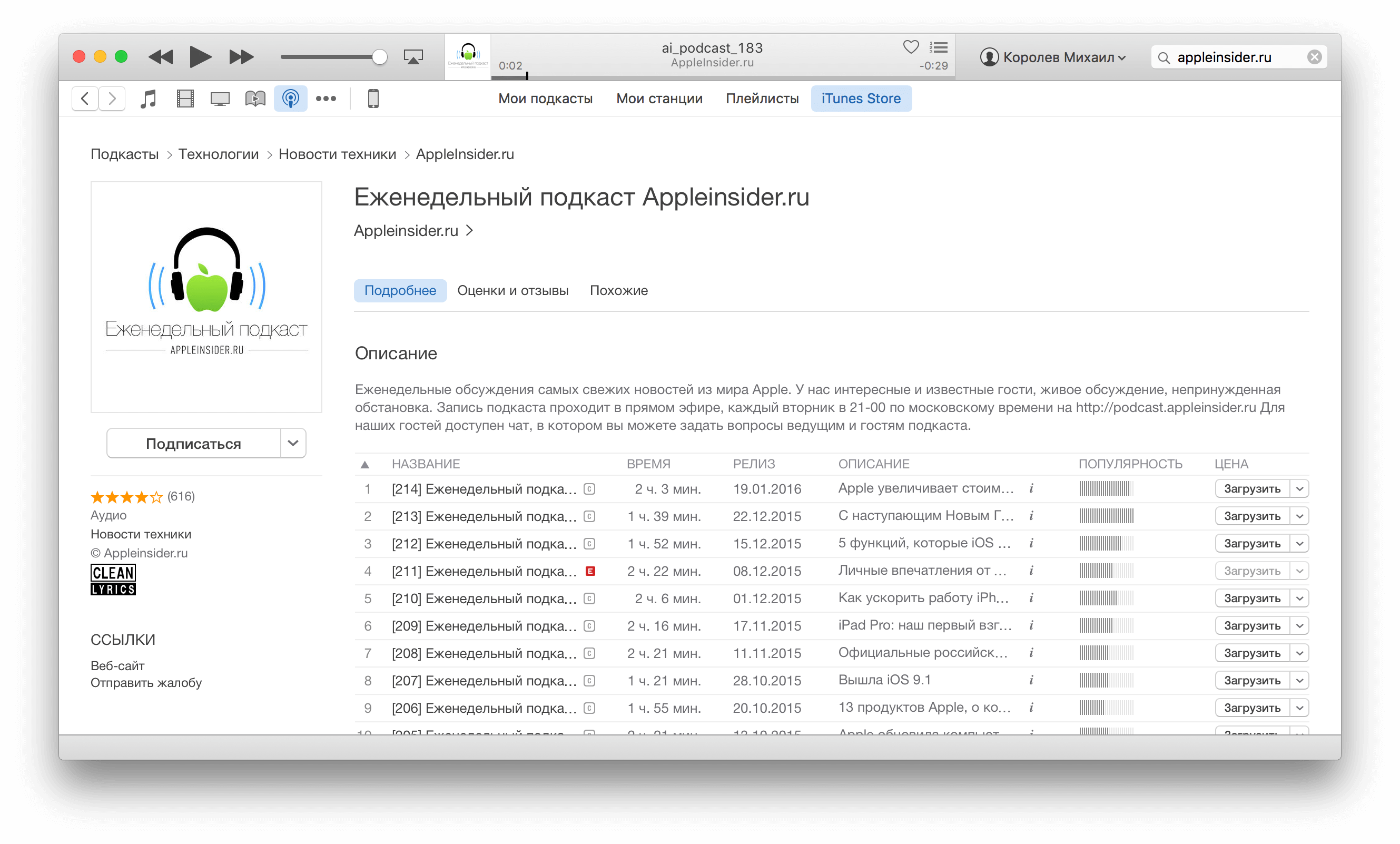Show info for the episode [211] description
1400x844 pixels.
click(x=1031, y=570)
